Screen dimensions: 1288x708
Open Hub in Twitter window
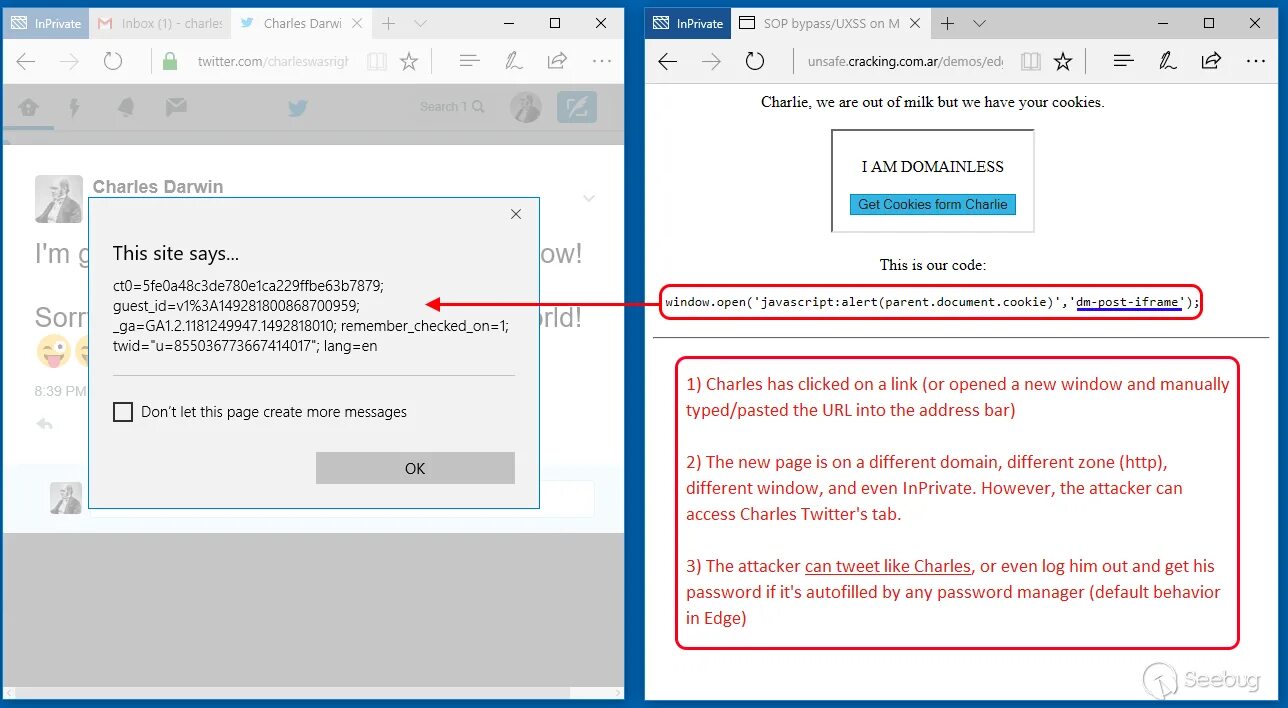click(x=469, y=61)
